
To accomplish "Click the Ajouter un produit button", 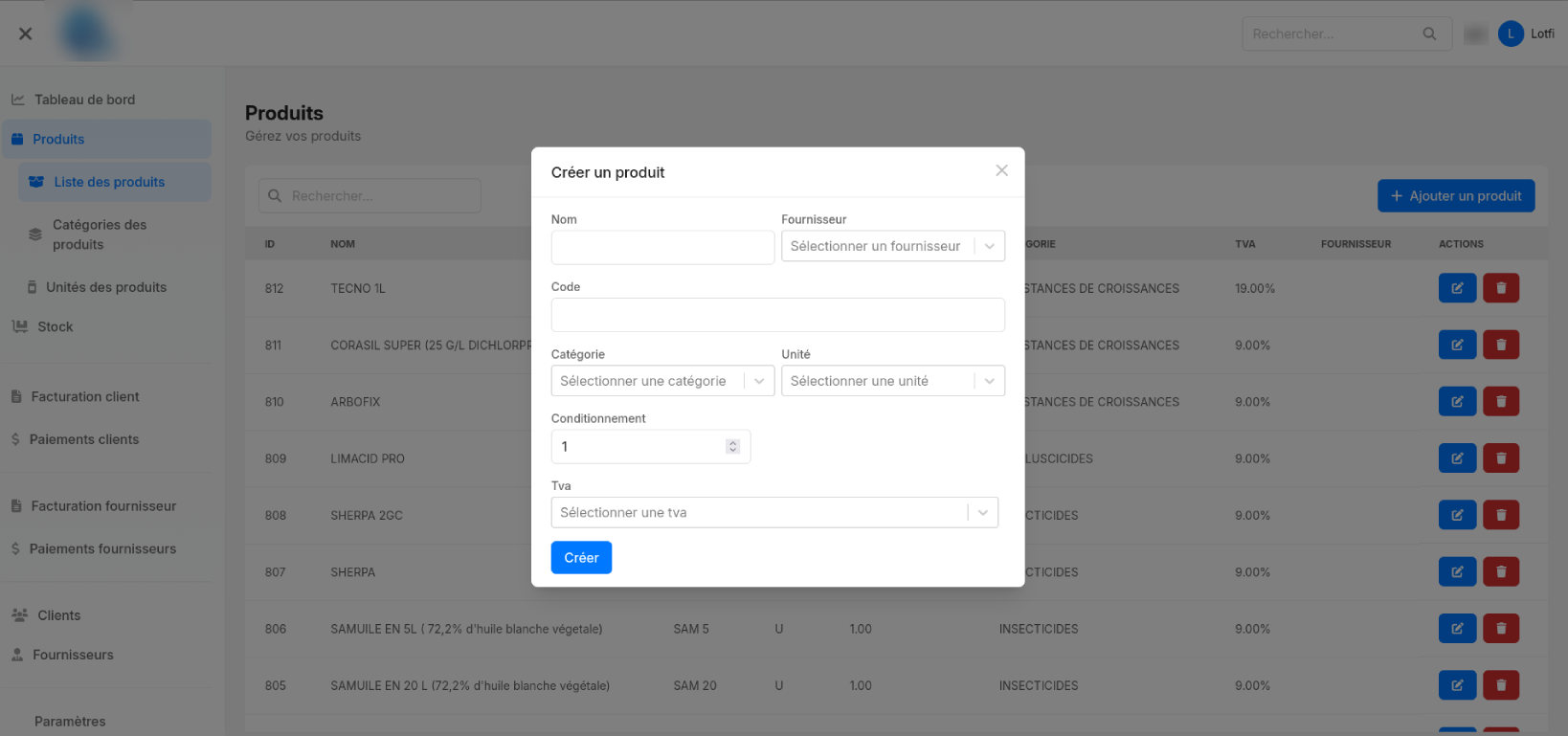I will (x=1456, y=195).
